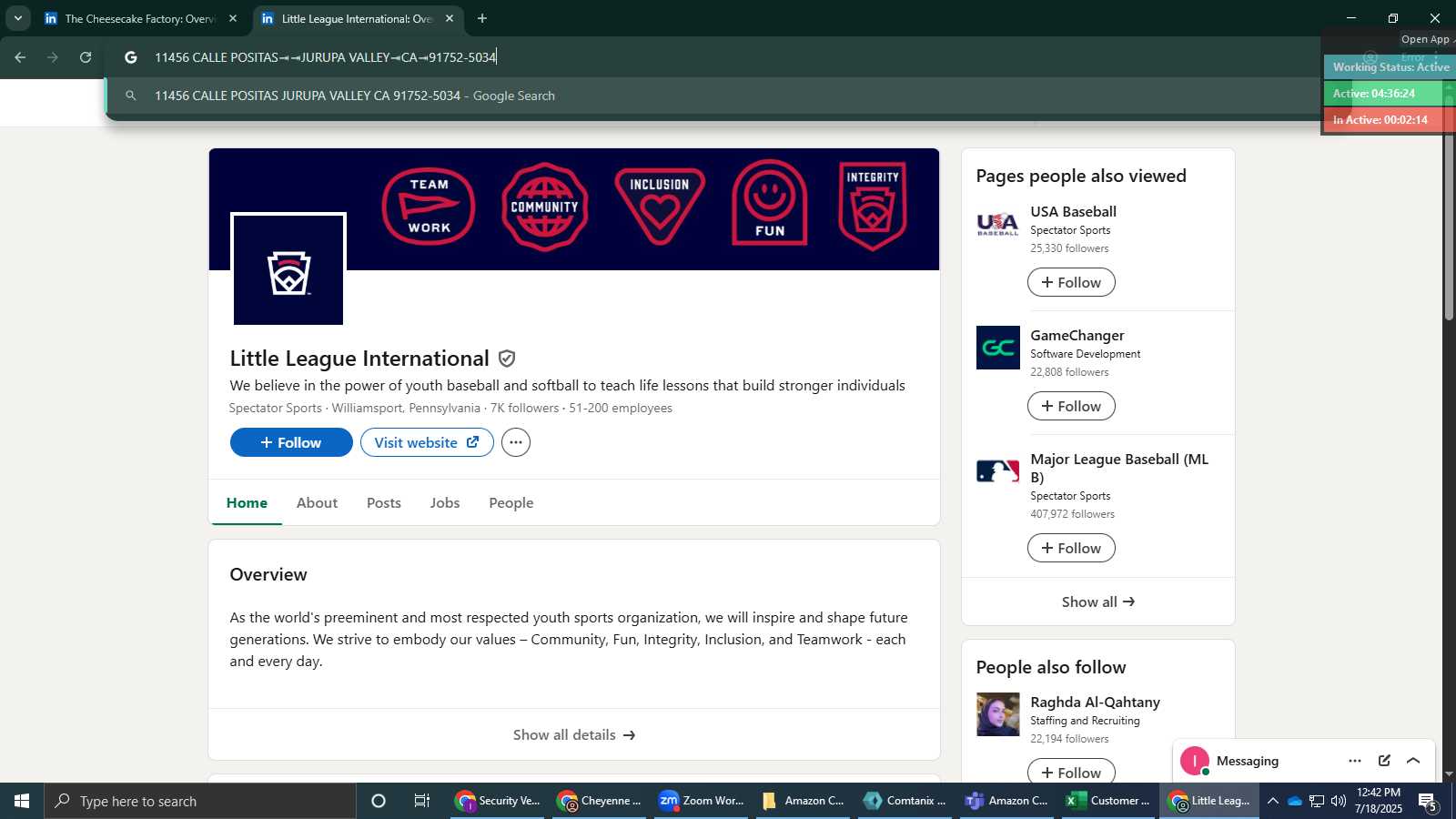
Task: Open Comtanix app from taskbar
Action: pyautogui.click(x=906, y=801)
